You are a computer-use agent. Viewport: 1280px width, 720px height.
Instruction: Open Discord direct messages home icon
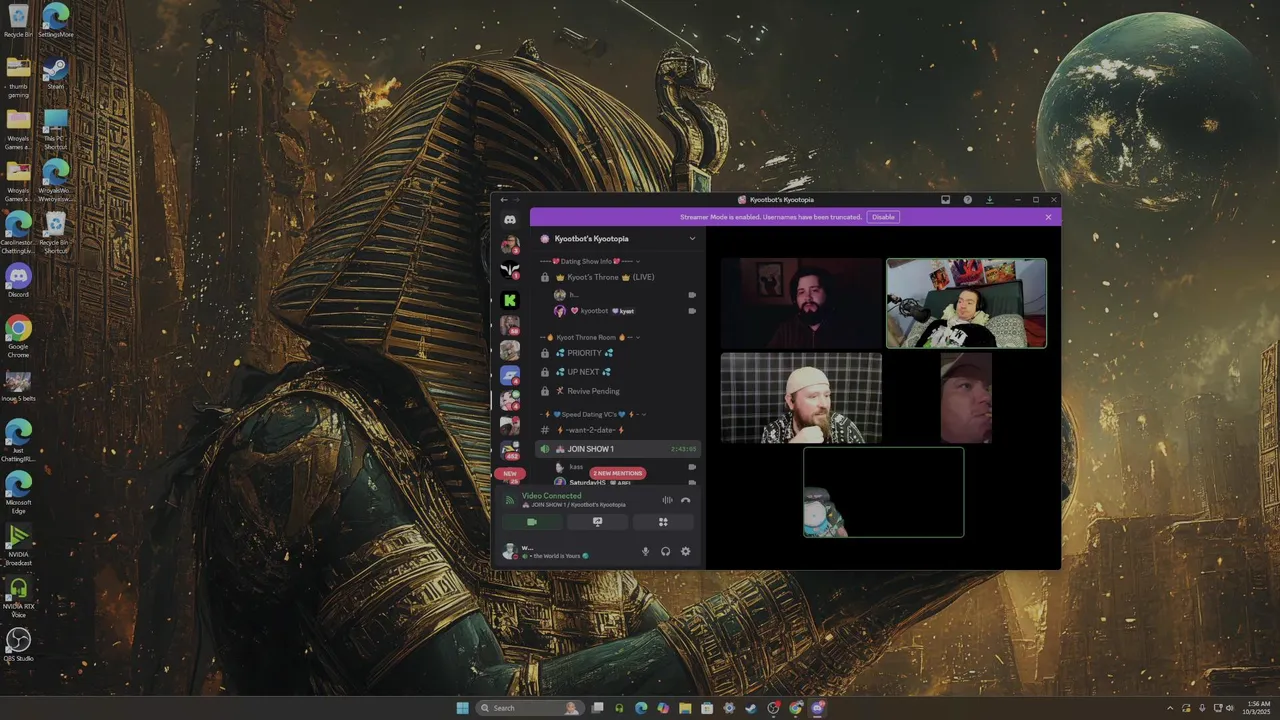510,219
